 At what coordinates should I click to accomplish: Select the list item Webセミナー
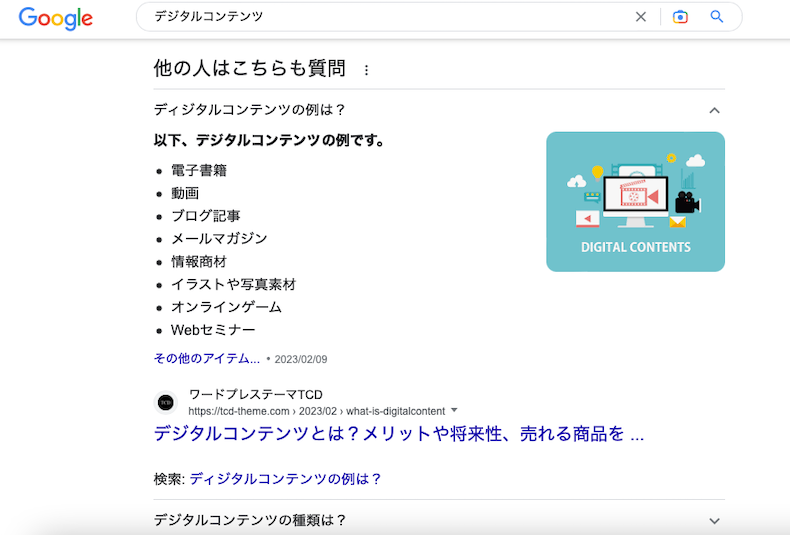pyautogui.click(x=213, y=330)
